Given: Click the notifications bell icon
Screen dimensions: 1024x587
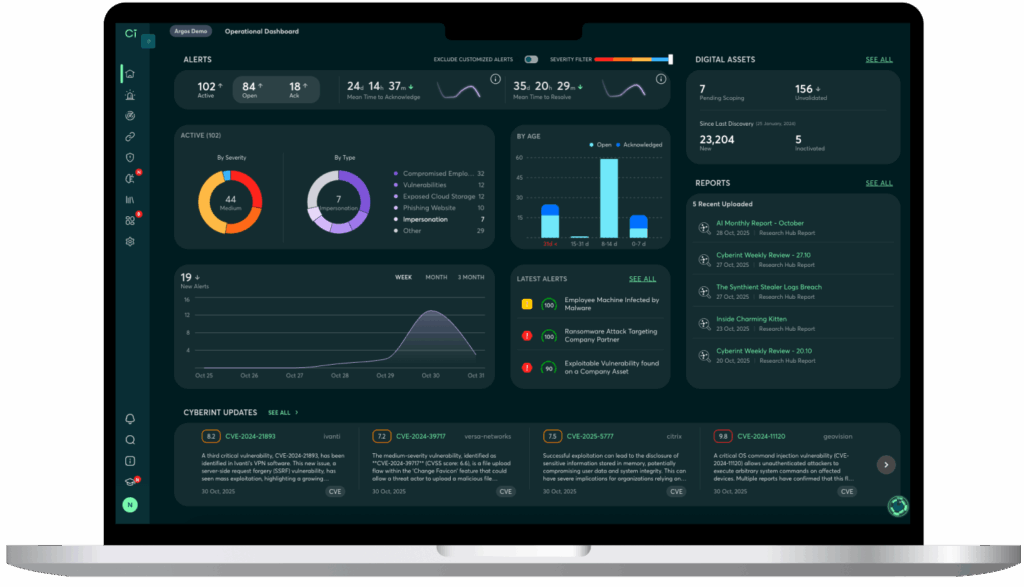Looking at the screenshot, I should point(130,419).
